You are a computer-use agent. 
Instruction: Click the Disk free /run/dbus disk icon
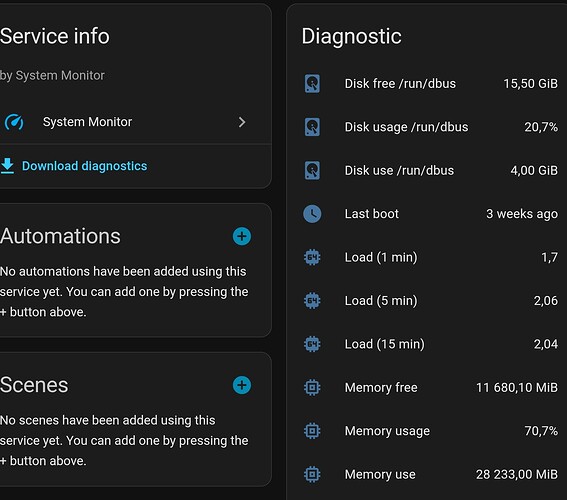[x=312, y=84]
